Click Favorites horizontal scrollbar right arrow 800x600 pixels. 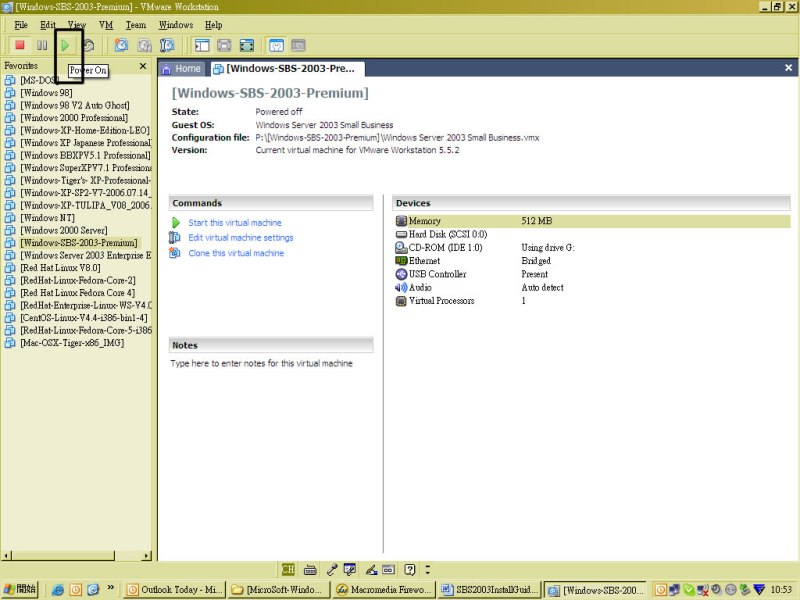click(x=147, y=556)
